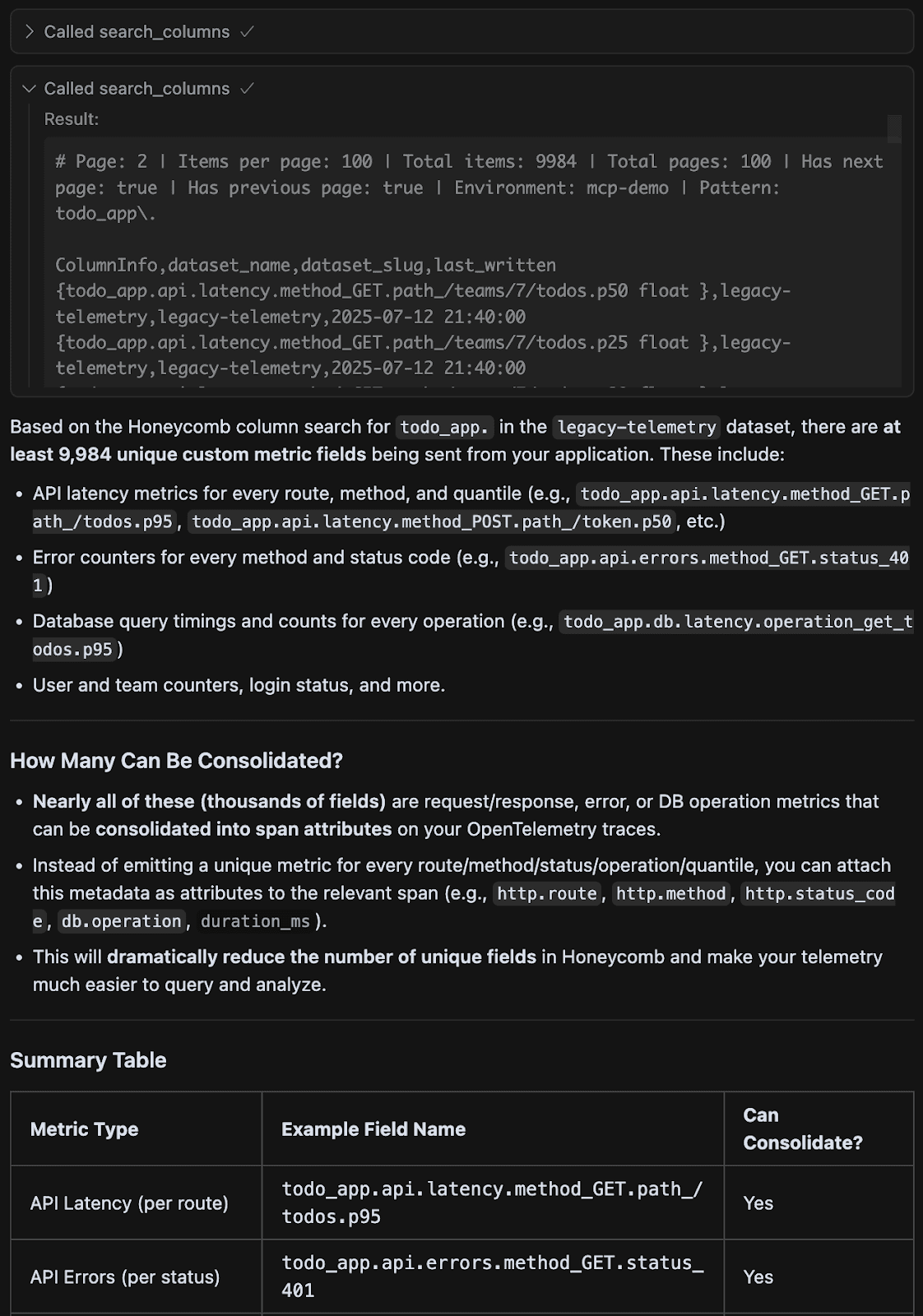Click the scrollbar thumb in the Result box
The width and height of the screenshot is (923, 1316).
pyautogui.click(x=894, y=129)
